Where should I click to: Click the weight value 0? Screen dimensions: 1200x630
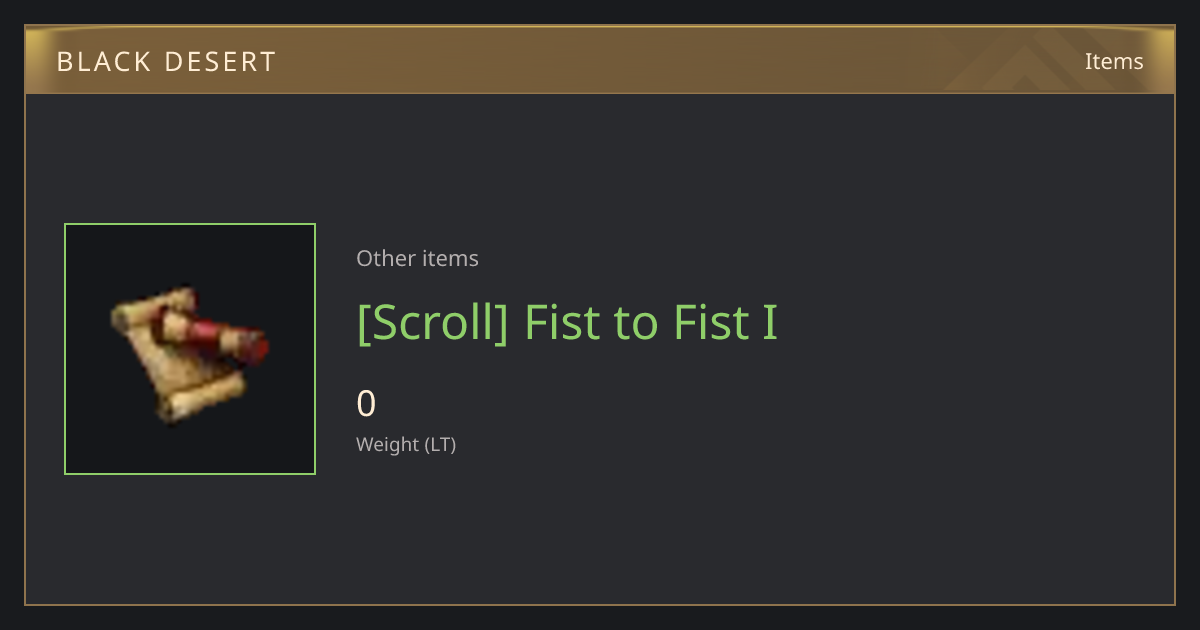click(366, 404)
